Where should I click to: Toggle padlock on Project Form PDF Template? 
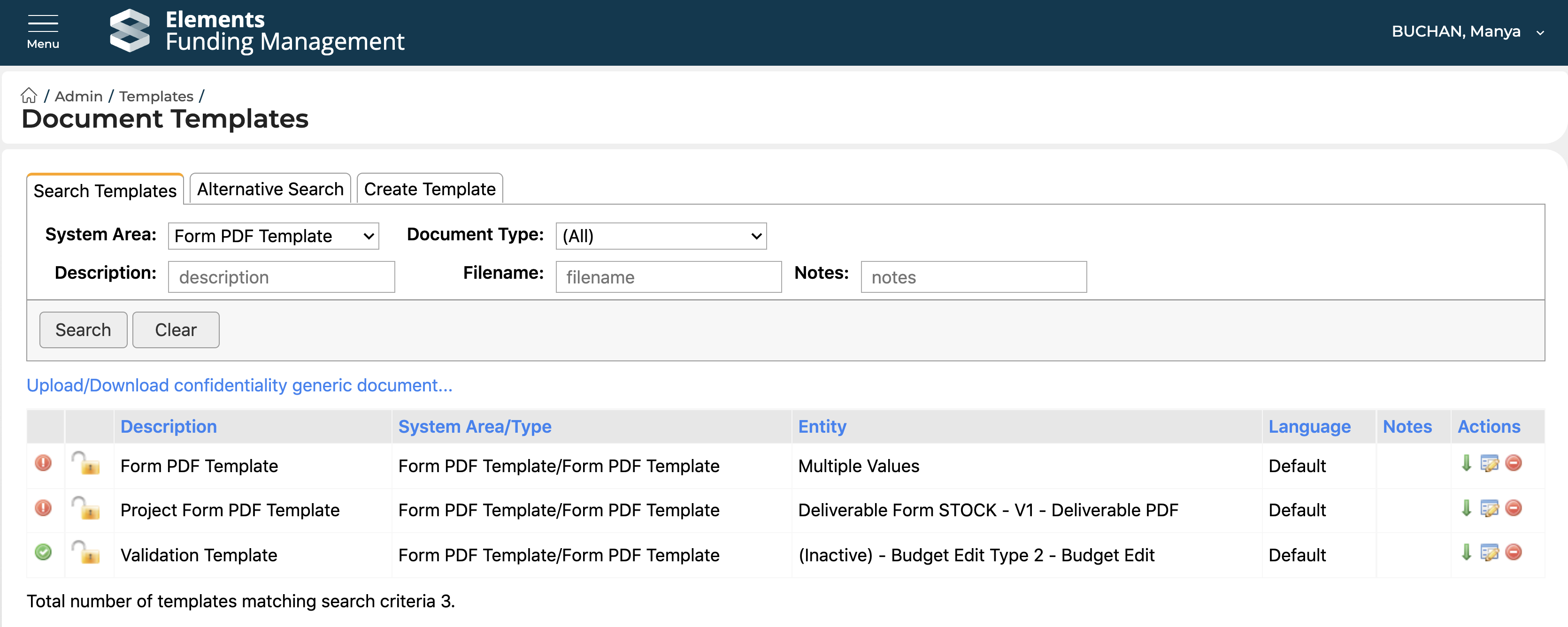(87, 509)
